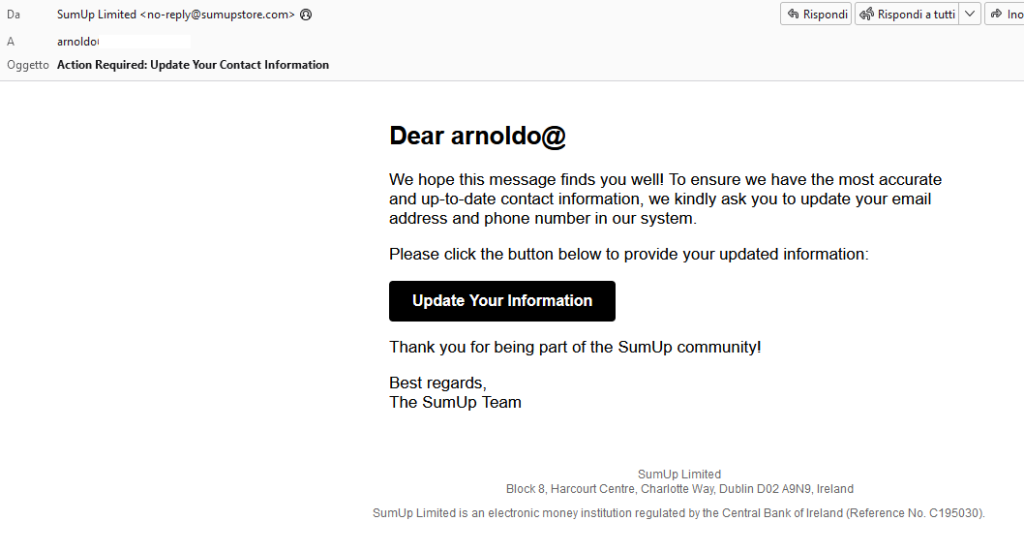Viewport: 1024px width, 552px height.
Task: Select the Rispondi a tutti button label
Action: click(x=916, y=14)
